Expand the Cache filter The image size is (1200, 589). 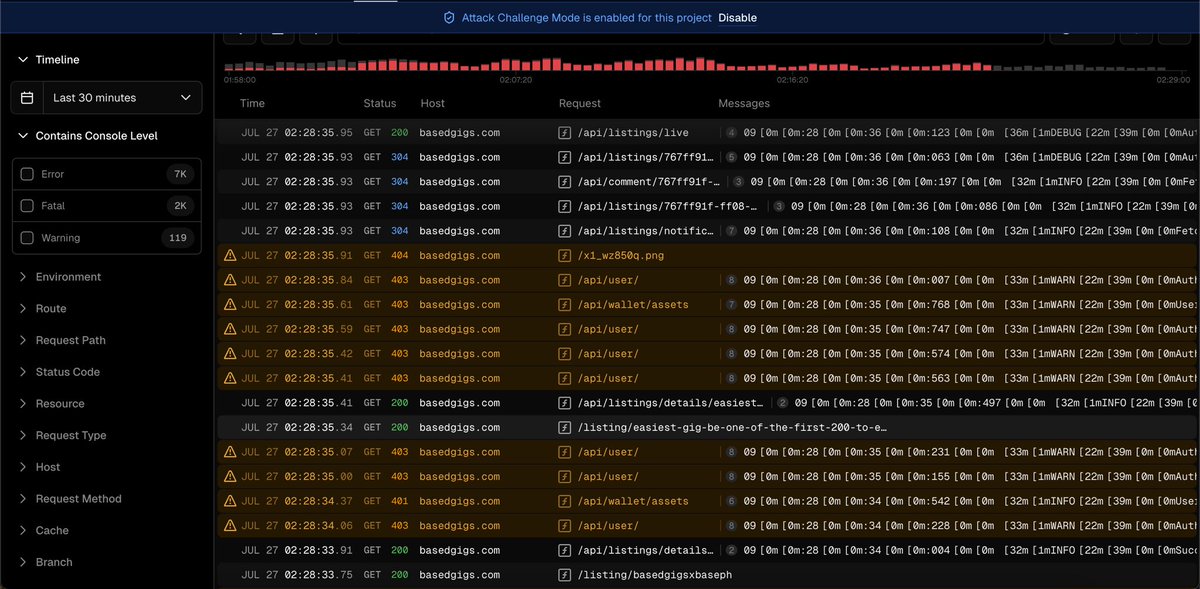pos(44,531)
